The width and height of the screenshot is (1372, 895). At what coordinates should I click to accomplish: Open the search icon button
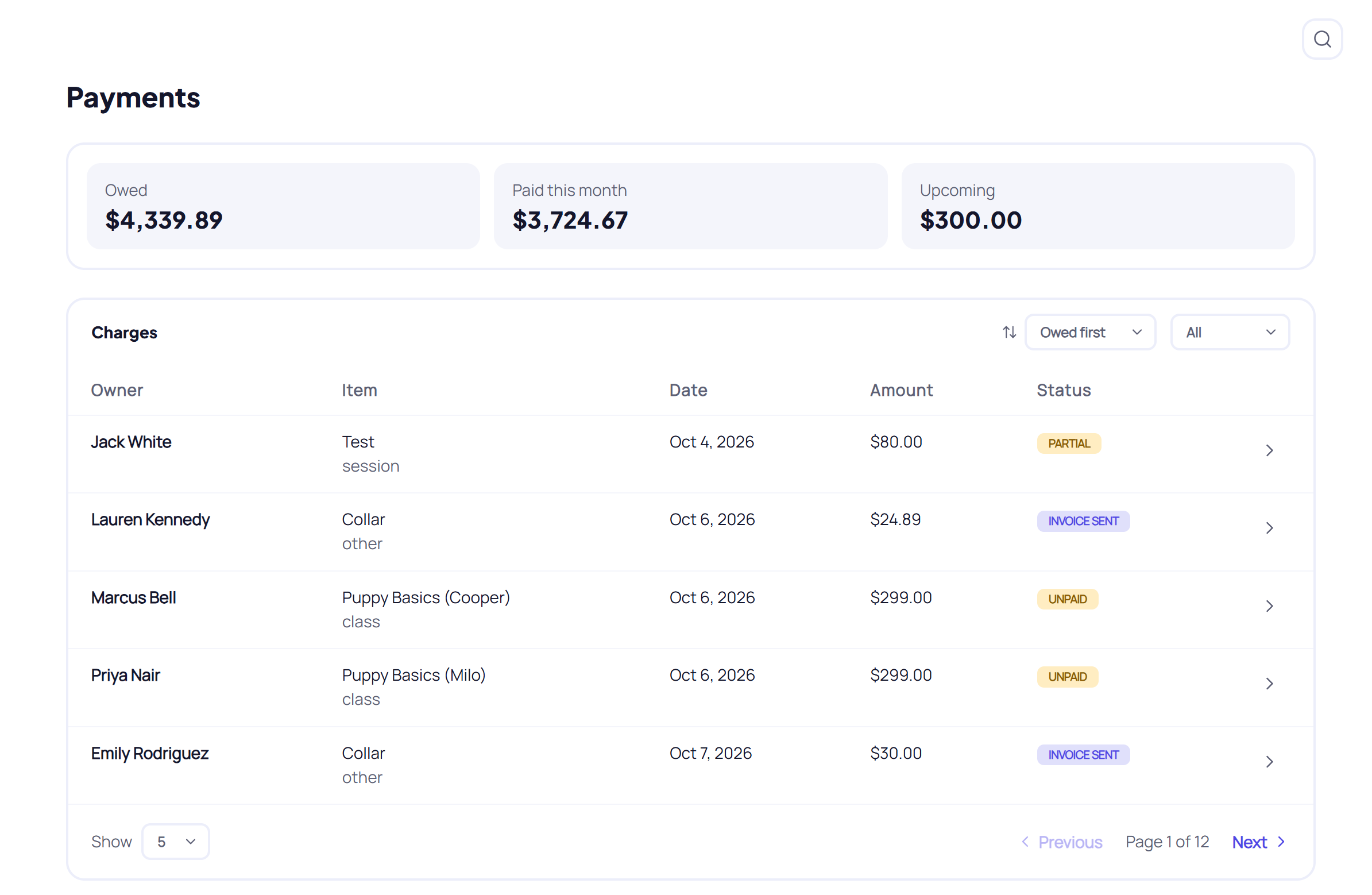(1322, 39)
